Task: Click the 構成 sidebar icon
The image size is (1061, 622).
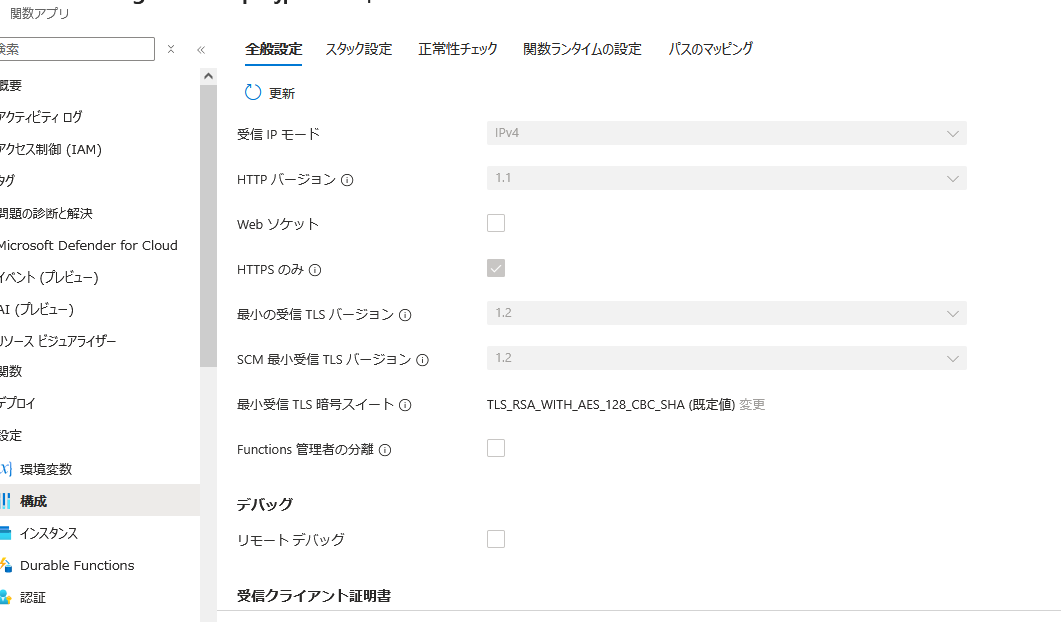Action: pyautogui.click(x=5, y=501)
